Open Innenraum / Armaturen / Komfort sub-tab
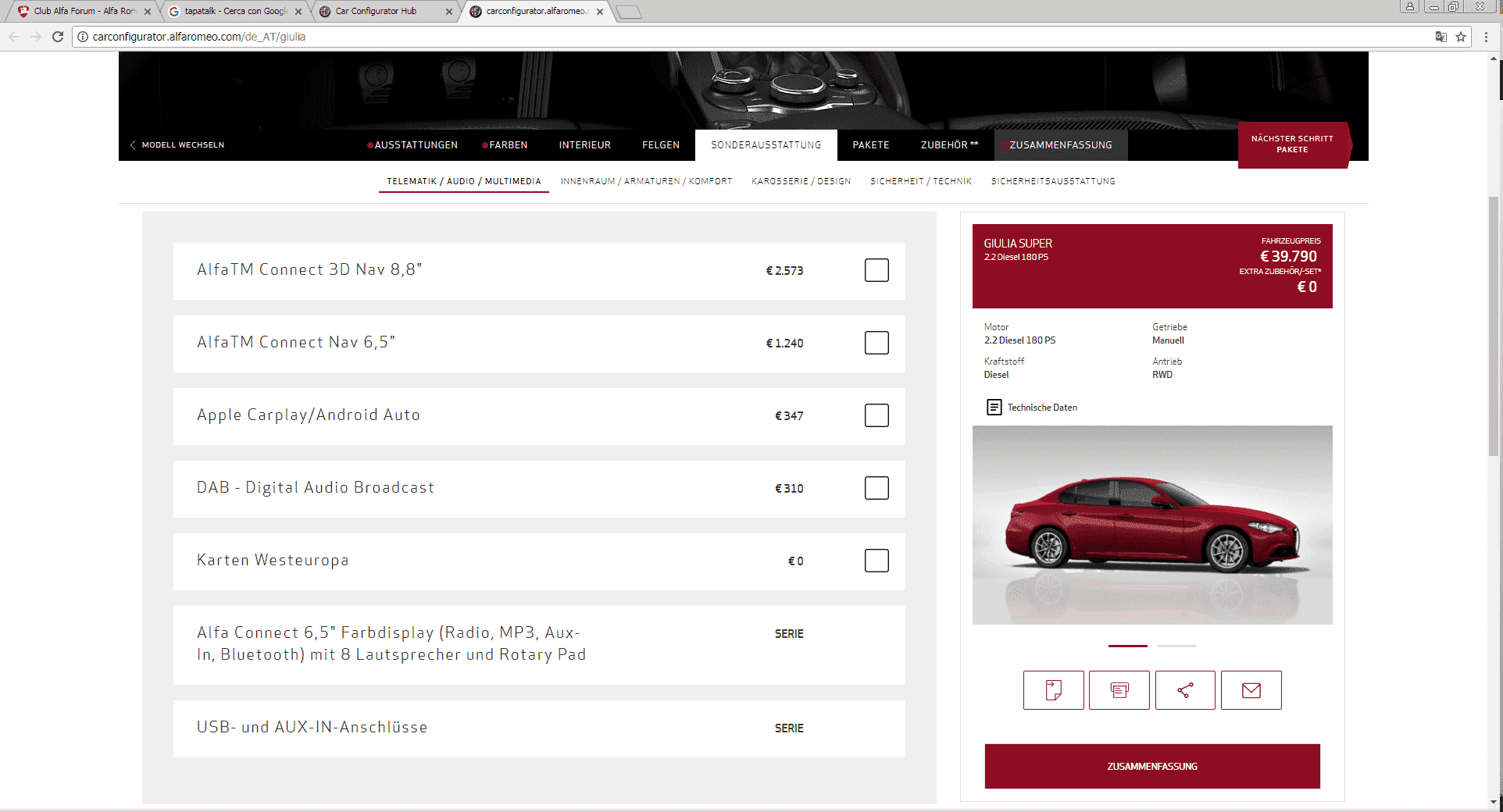 (x=646, y=181)
